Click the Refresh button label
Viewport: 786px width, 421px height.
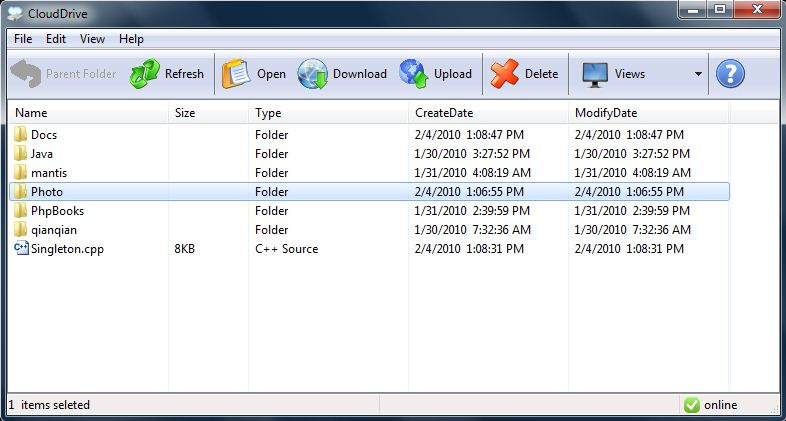click(184, 74)
